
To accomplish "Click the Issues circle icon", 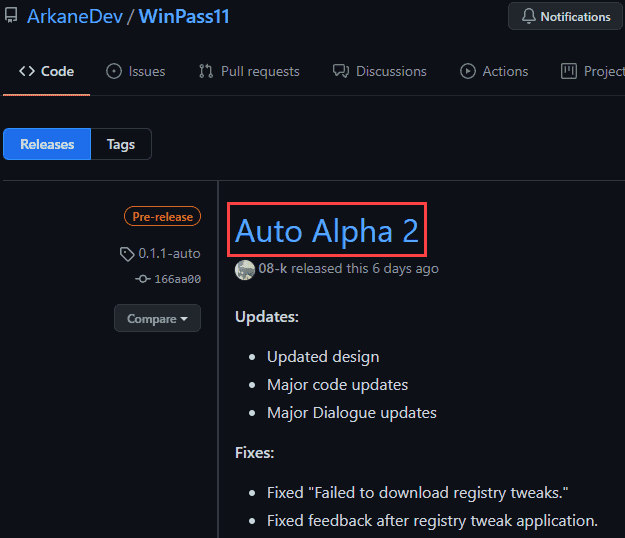I will (x=114, y=71).
